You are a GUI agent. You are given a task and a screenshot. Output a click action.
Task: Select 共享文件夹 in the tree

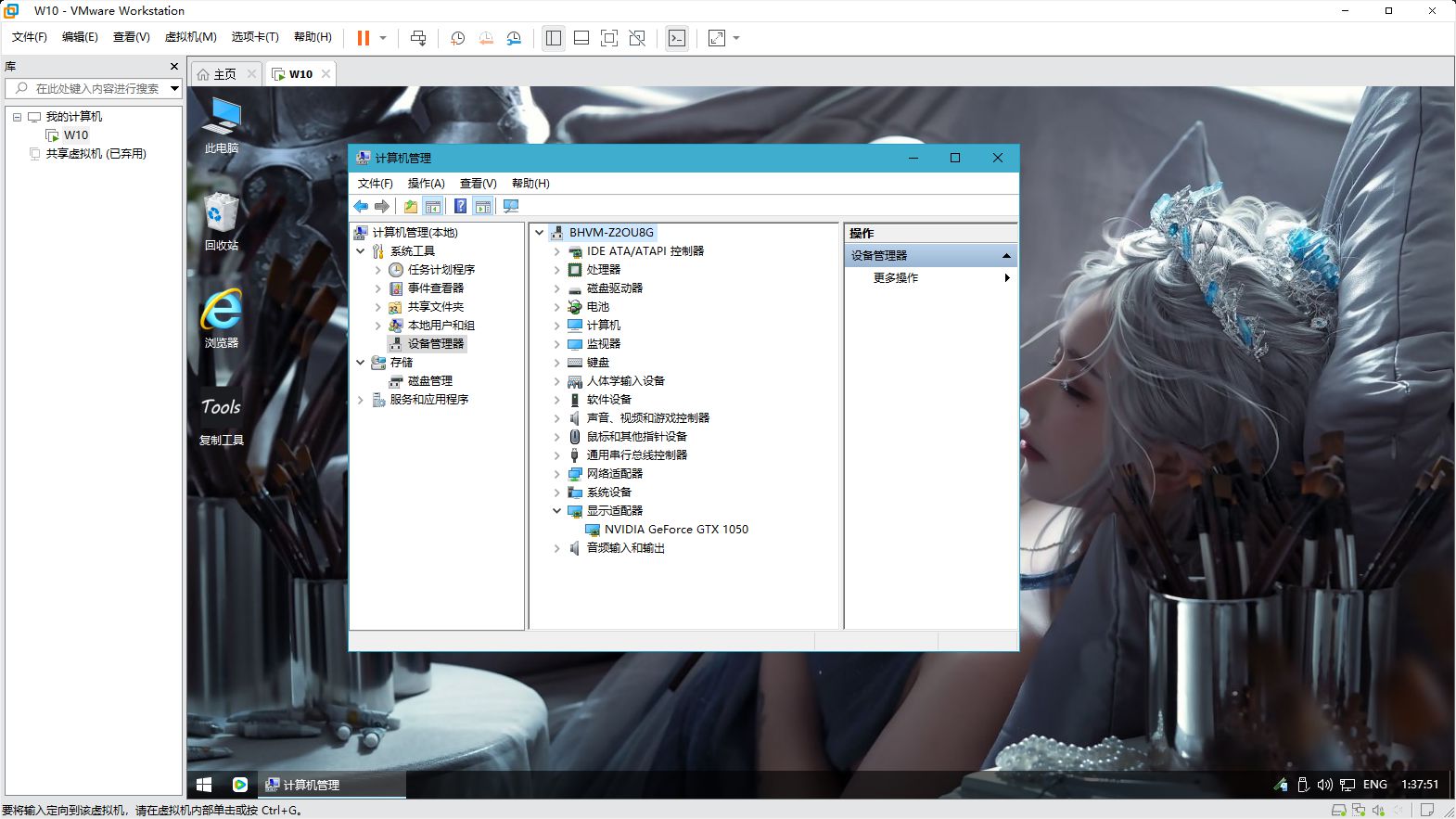(x=436, y=307)
